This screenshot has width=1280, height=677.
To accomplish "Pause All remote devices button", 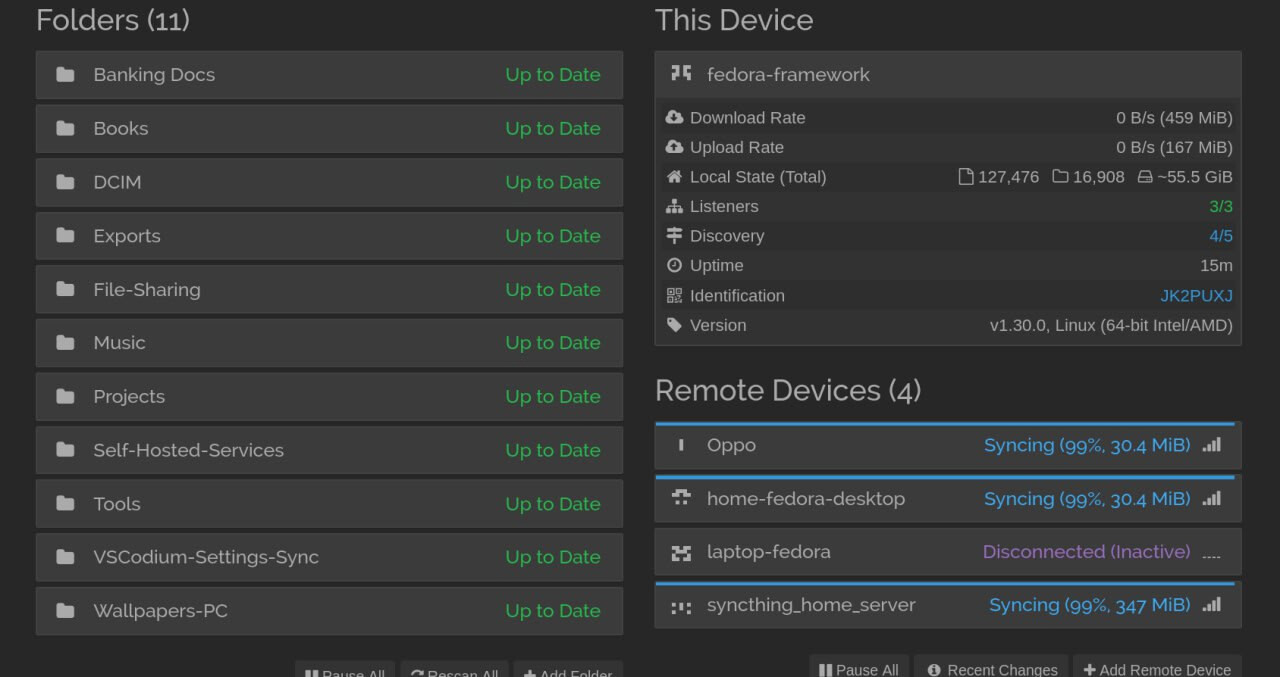I will pyautogui.click(x=859, y=669).
